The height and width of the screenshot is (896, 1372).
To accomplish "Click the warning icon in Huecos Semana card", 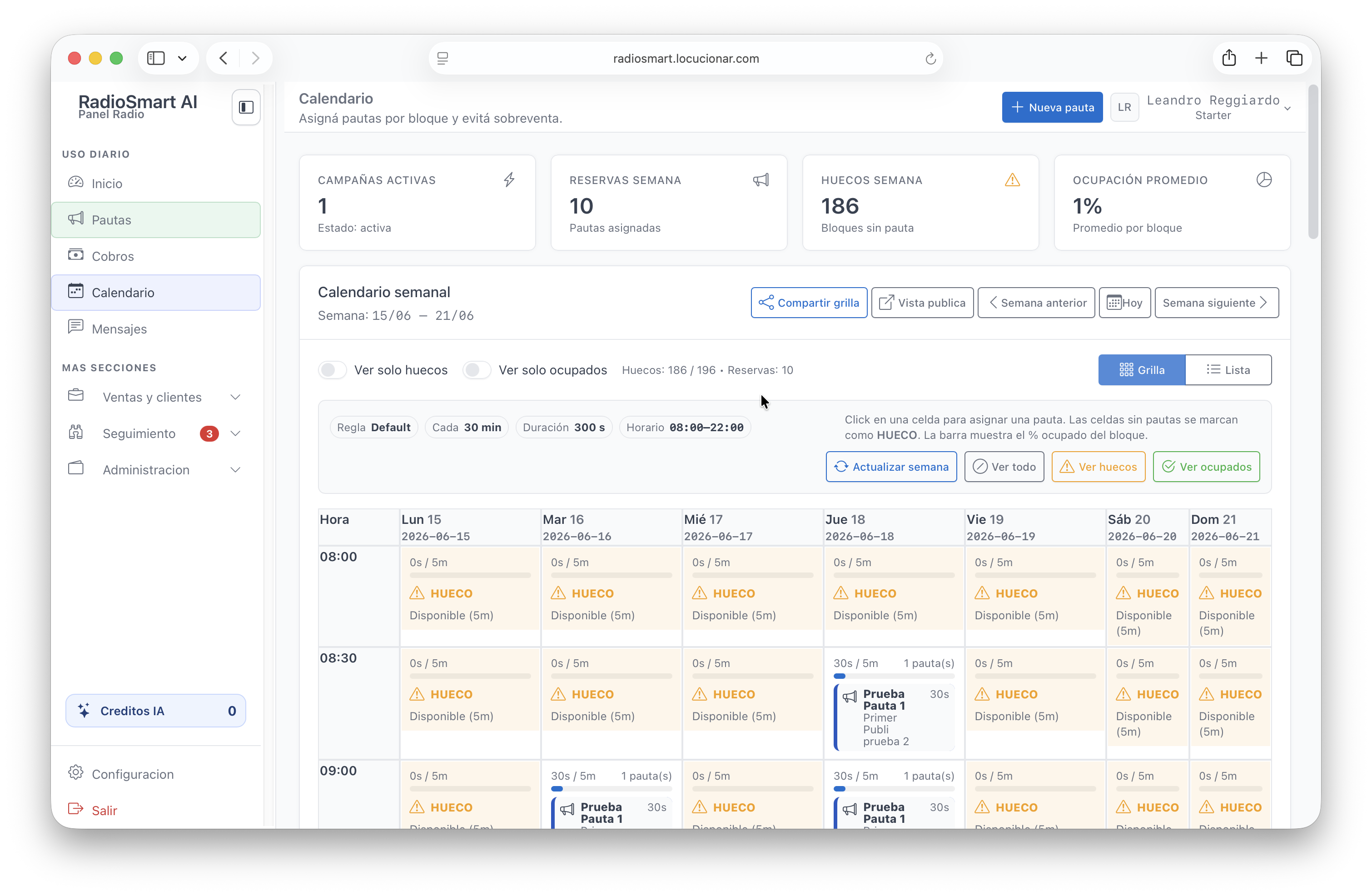I will pos(1012,180).
